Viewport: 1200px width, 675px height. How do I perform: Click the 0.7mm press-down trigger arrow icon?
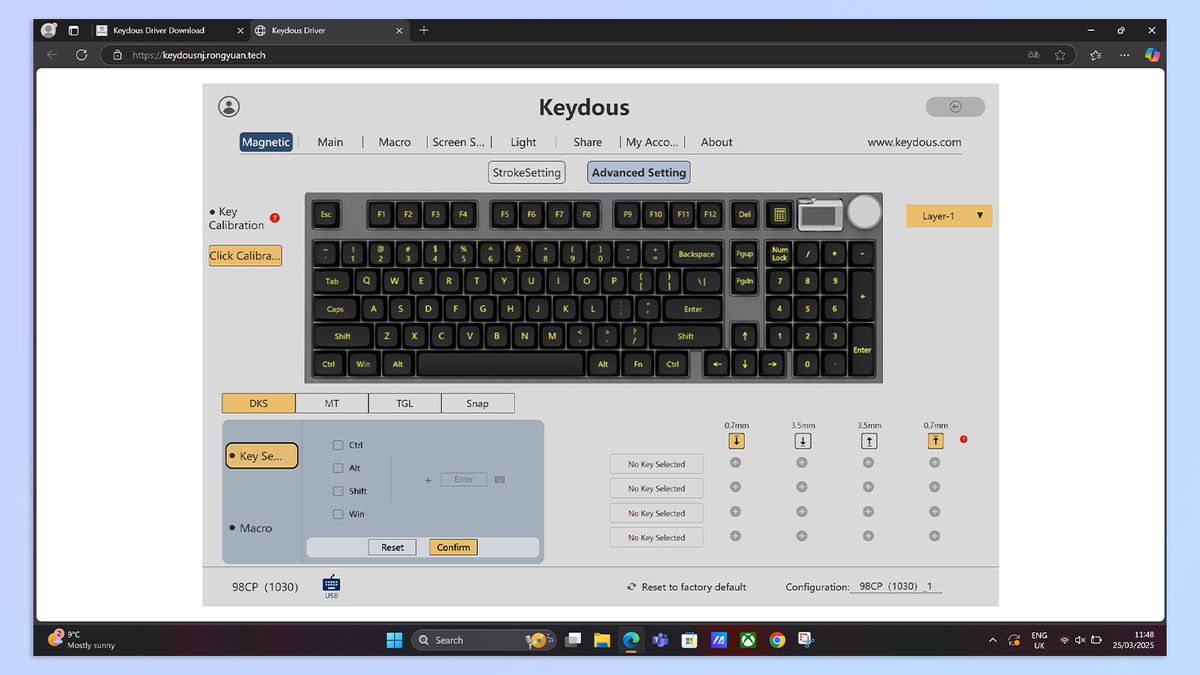coord(736,440)
